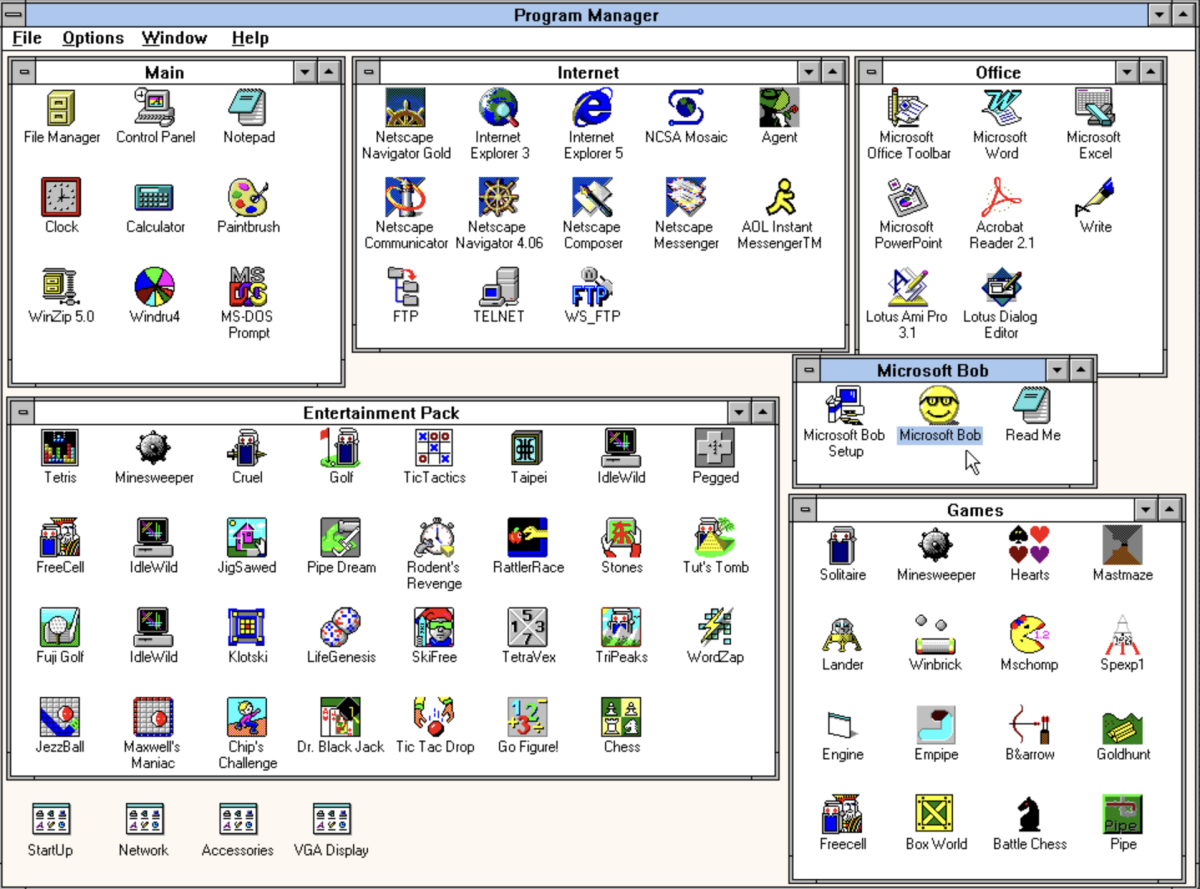The height and width of the screenshot is (889, 1200).
Task: Select the MS-DOS Prompt icon
Action: (248, 288)
